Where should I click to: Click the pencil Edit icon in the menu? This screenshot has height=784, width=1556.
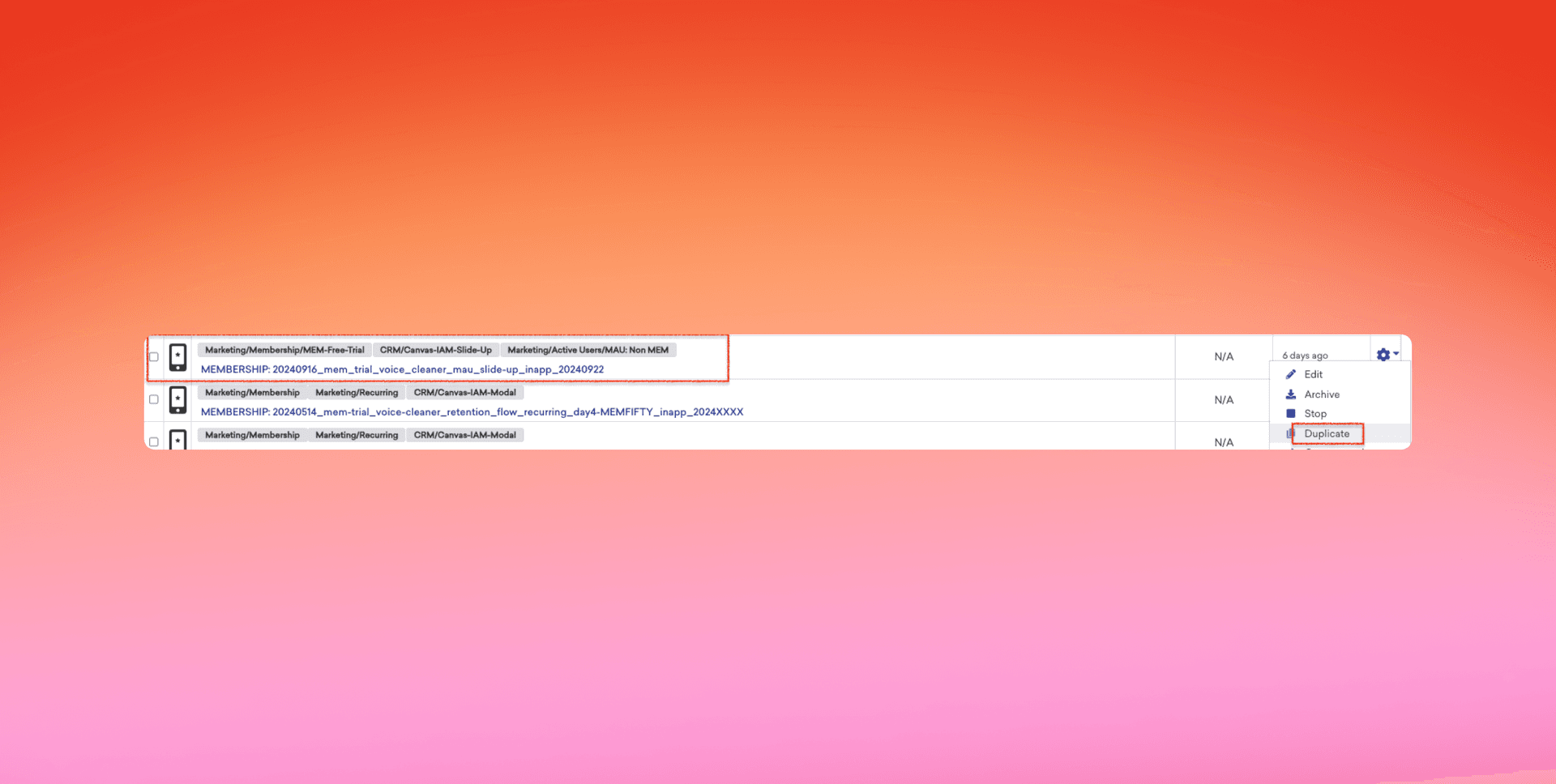[x=1292, y=374]
